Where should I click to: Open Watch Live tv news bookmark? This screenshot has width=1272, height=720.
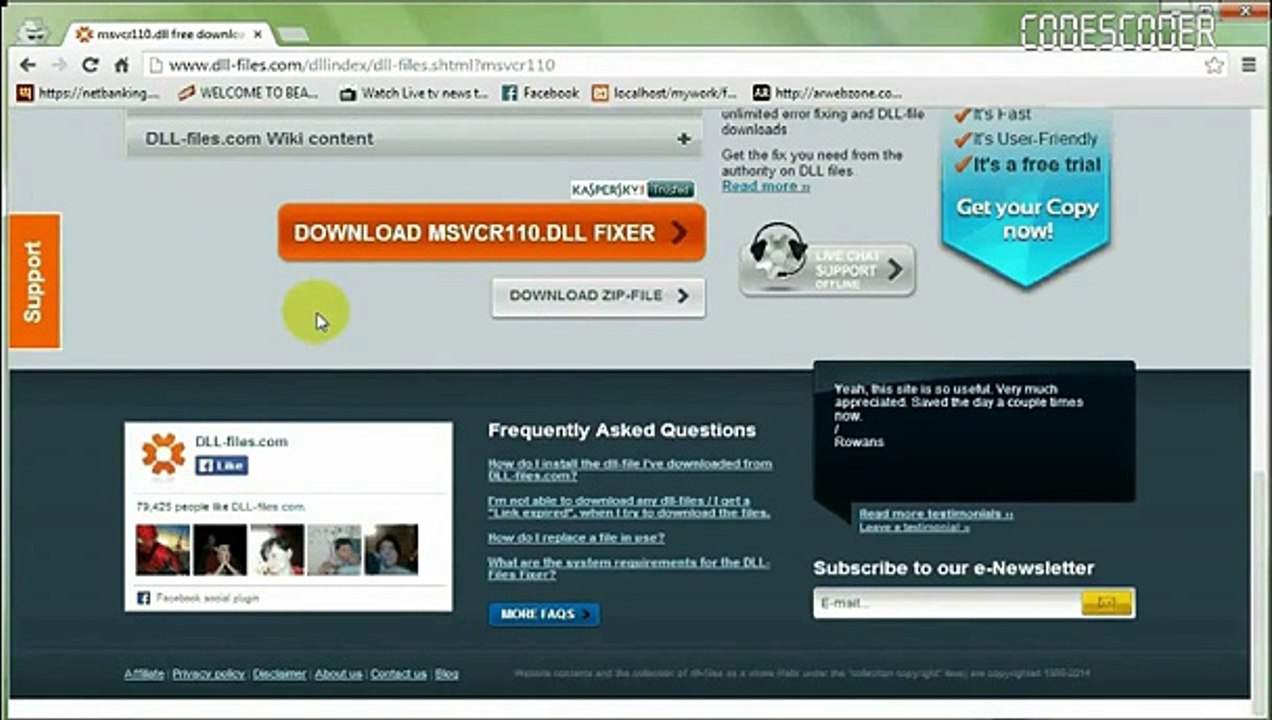[414, 93]
